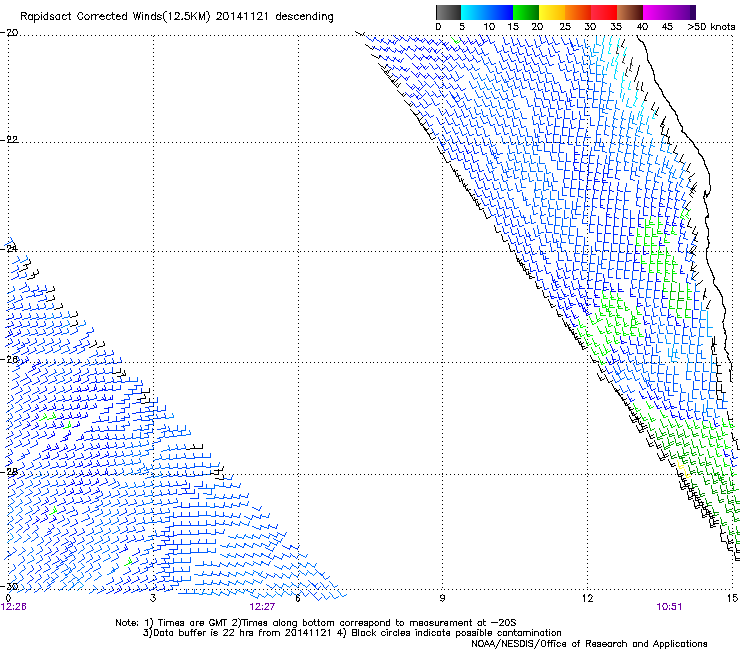The width and height of the screenshot is (740, 650).
Task: Click the magenta-purple 40-50 knots color segment
Action: pyautogui.click(x=669, y=12)
